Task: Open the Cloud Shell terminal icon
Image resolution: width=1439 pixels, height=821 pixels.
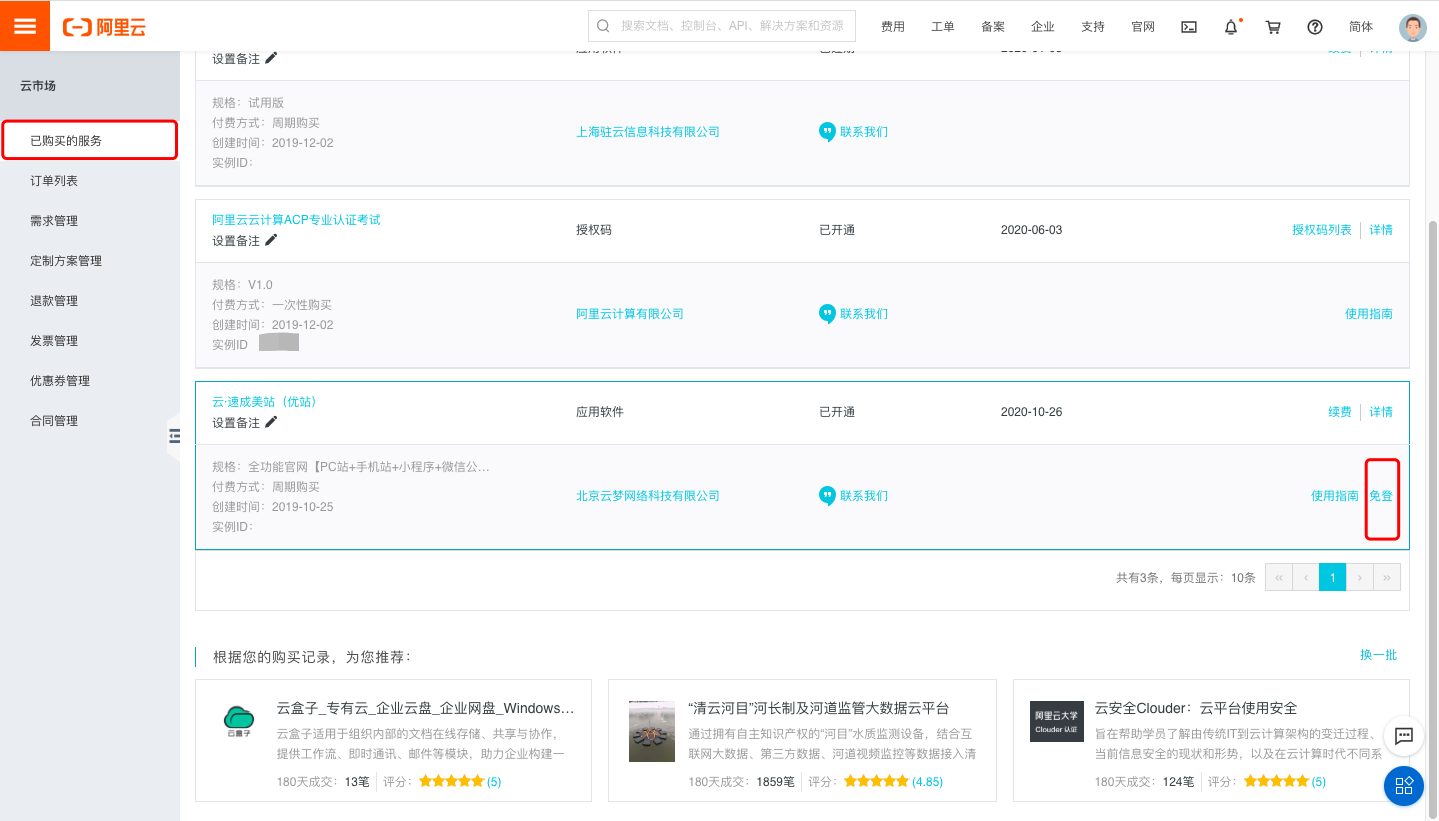Action: 1189,27
